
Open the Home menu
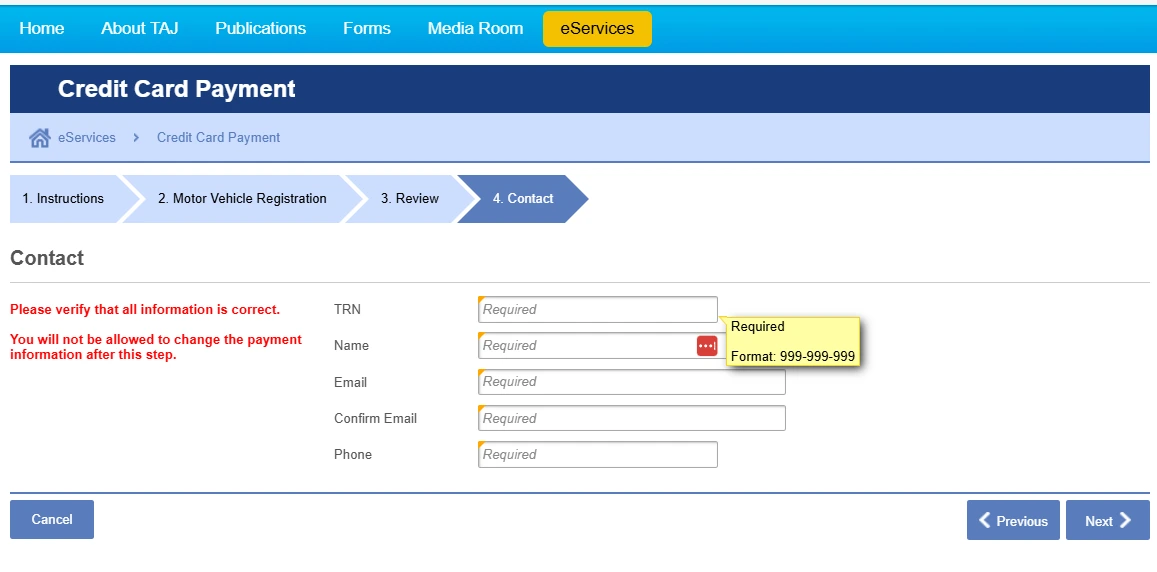[x=42, y=29]
